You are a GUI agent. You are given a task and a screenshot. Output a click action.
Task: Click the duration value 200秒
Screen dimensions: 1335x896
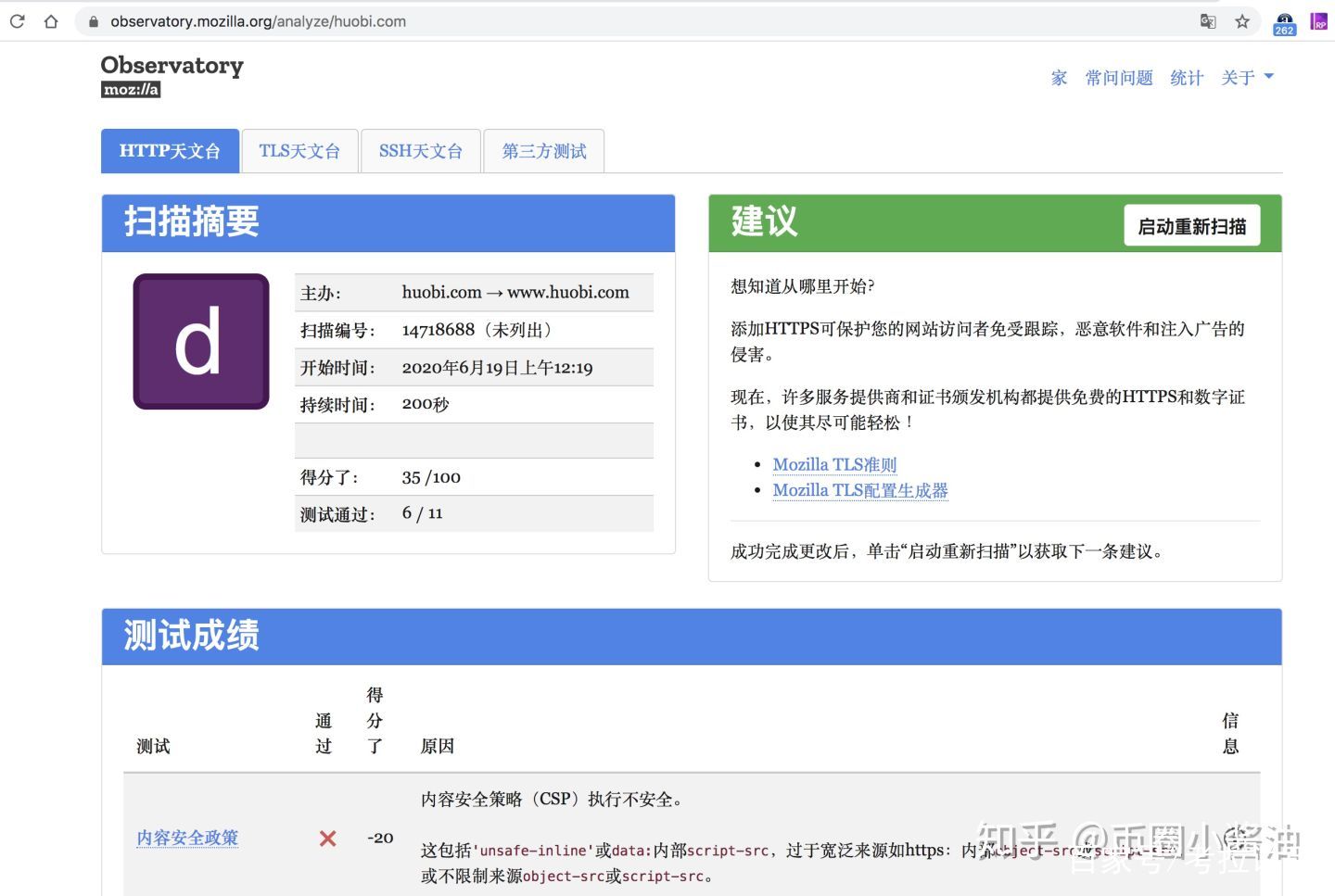426,404
